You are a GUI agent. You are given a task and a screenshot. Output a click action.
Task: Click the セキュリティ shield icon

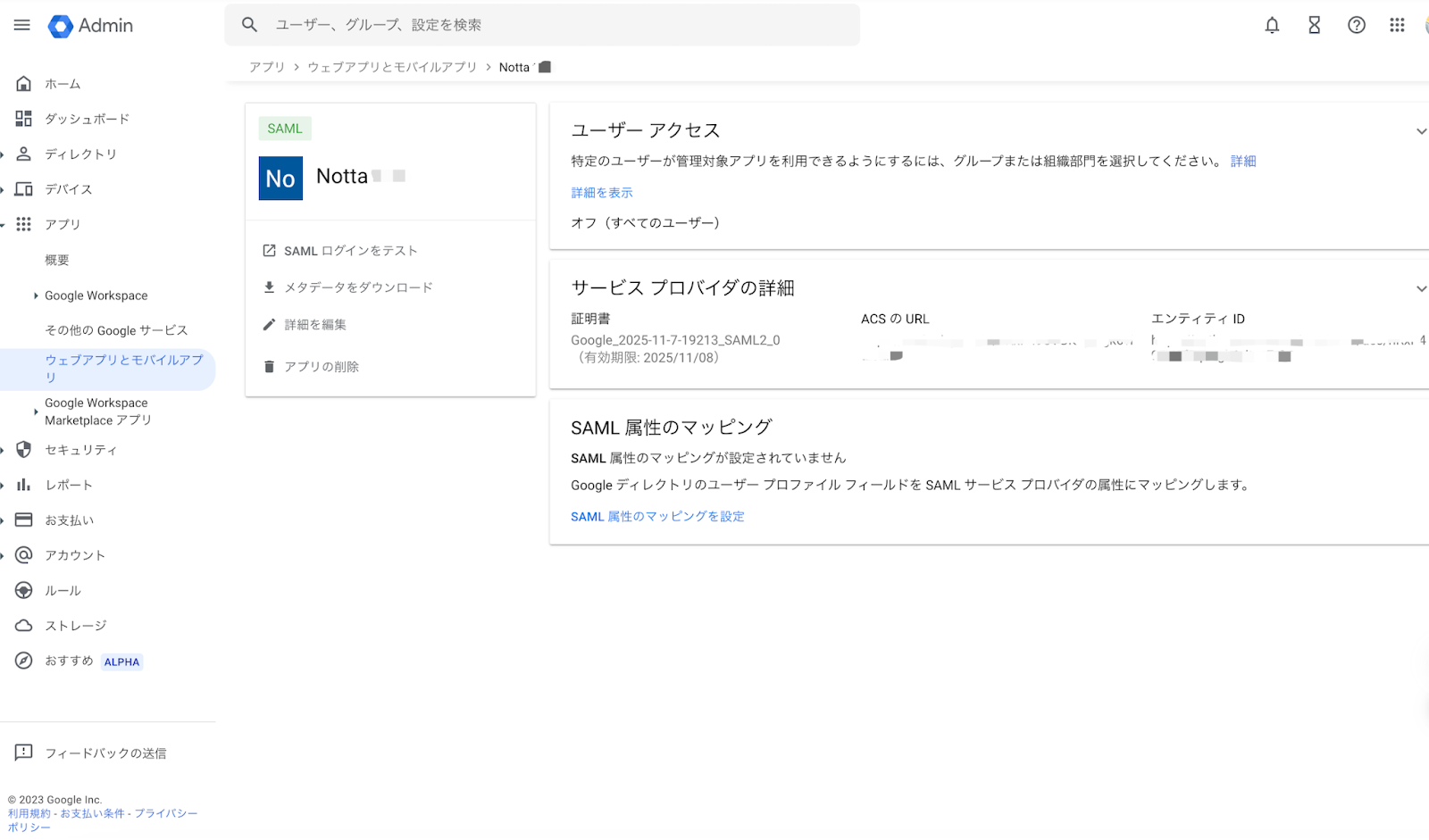pos(24,449)
